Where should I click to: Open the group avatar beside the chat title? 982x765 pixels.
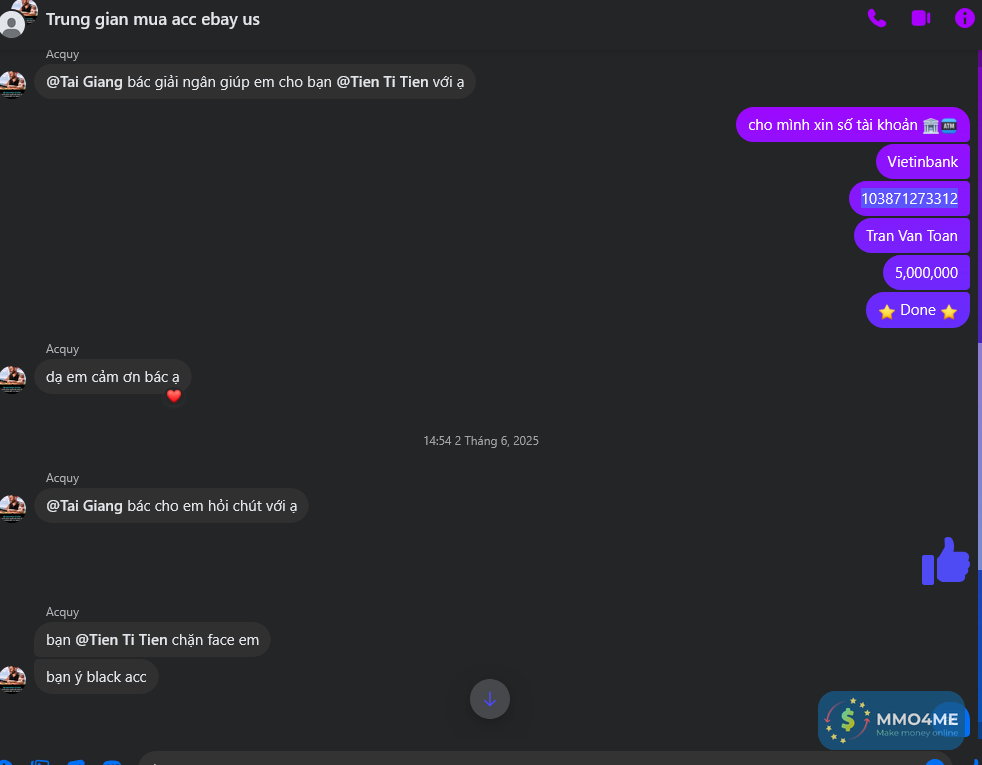pos(17,17)
